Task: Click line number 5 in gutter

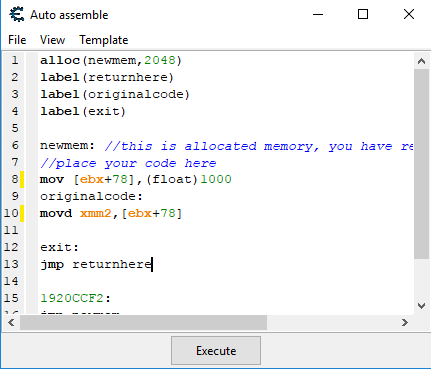Action: pos(15,128)
